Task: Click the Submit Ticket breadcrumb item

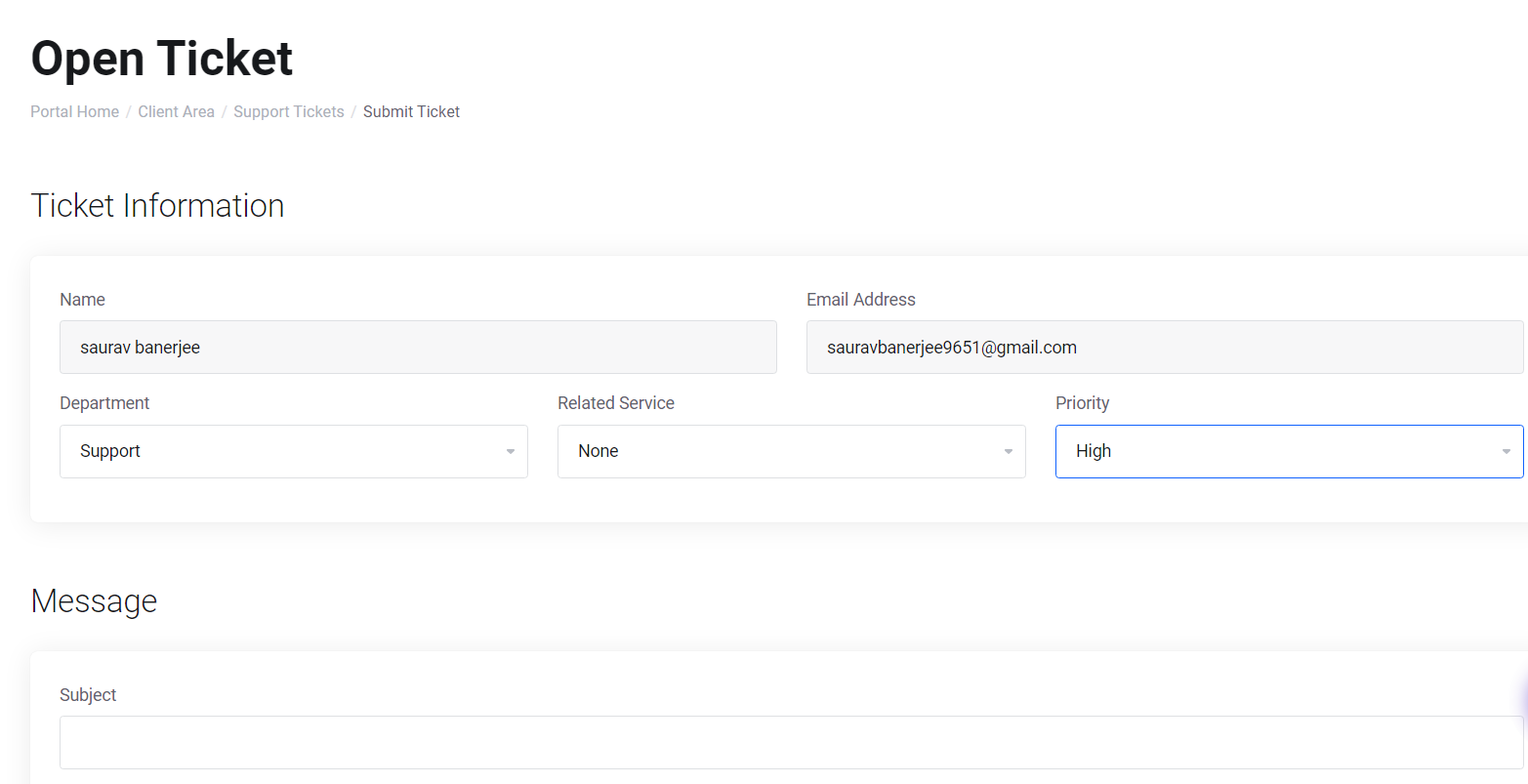Action: tap(411, 111)
